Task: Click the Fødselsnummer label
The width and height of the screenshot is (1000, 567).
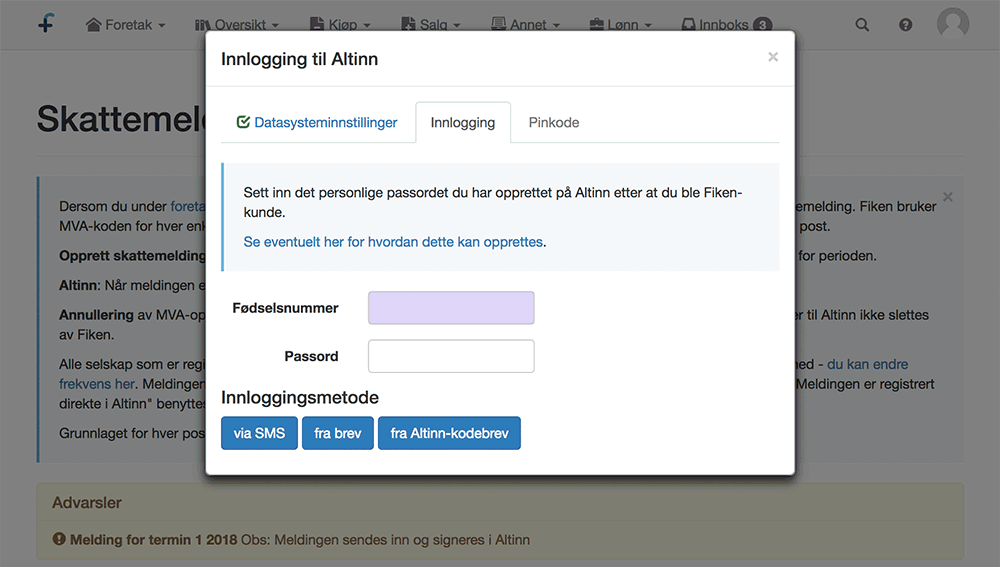Action: 285,308
